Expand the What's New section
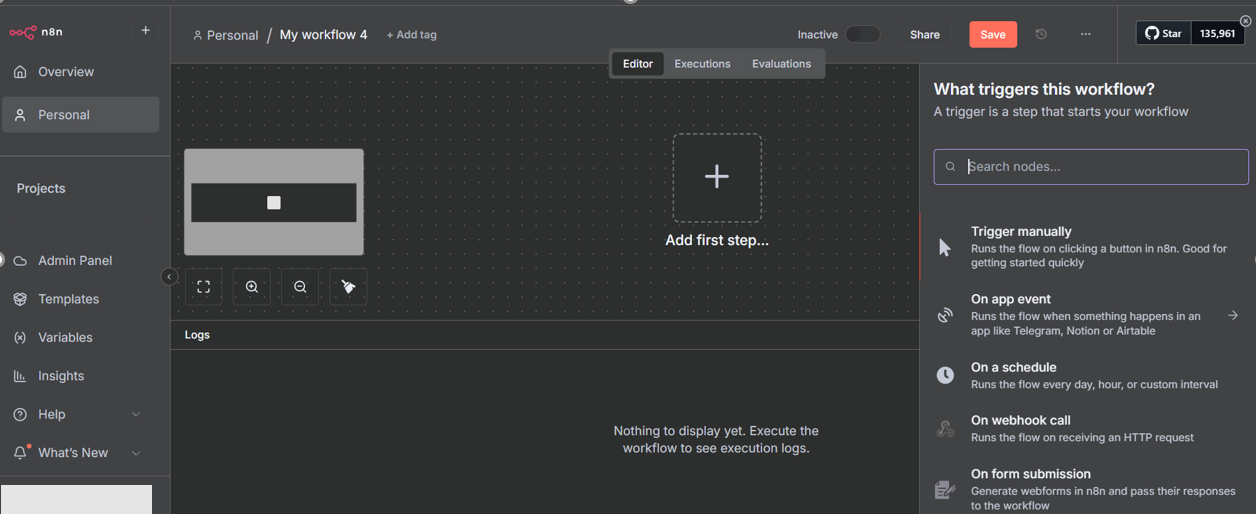Screen dimensions: 1256x514 [x=136, y=453]
